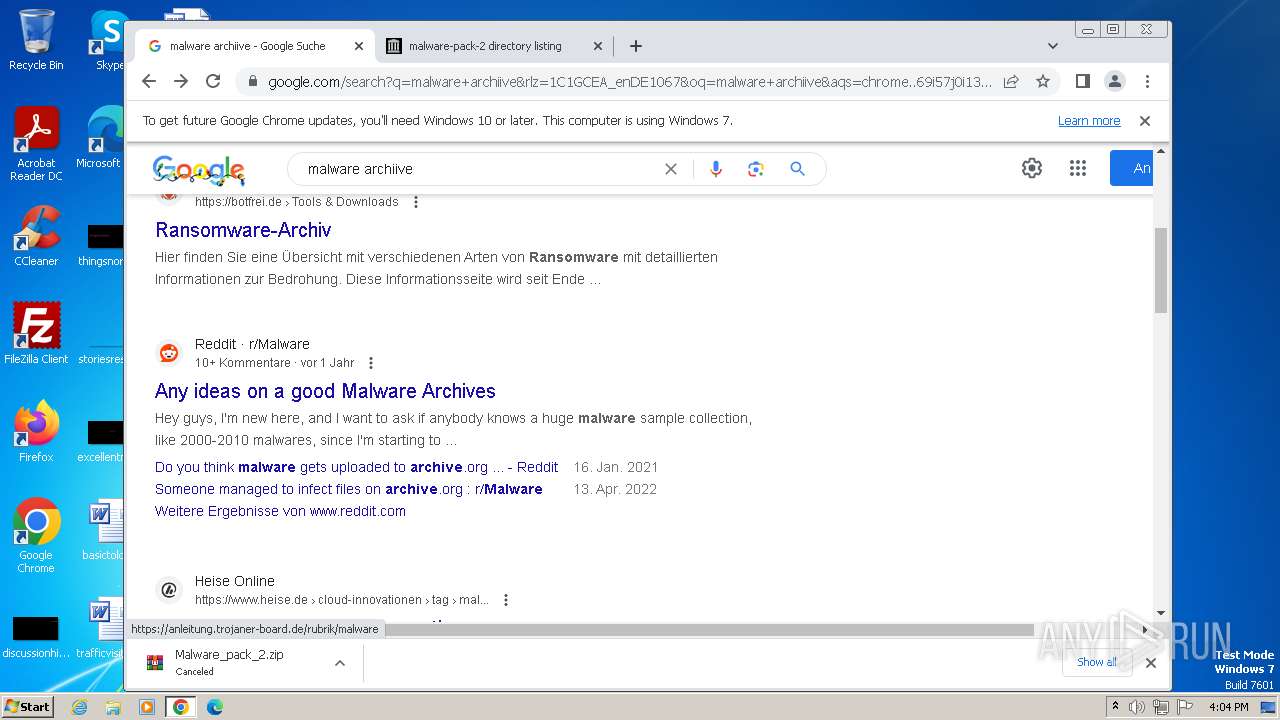Click the clock showing 4:04 PM
1280x720 pixels.
coord(1228,707)
